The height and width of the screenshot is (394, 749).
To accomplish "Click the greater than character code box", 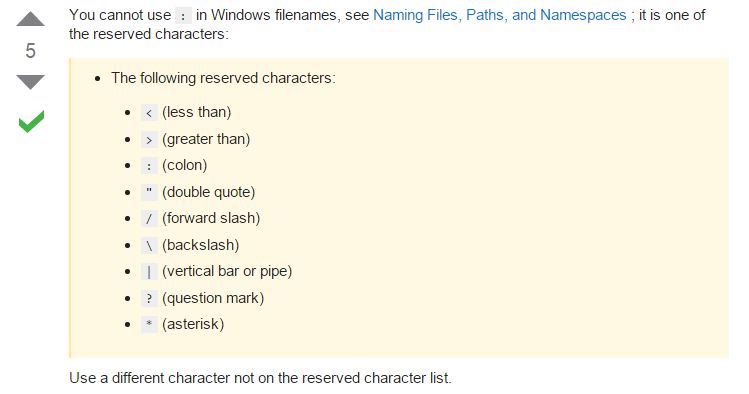I will [149, 139].
